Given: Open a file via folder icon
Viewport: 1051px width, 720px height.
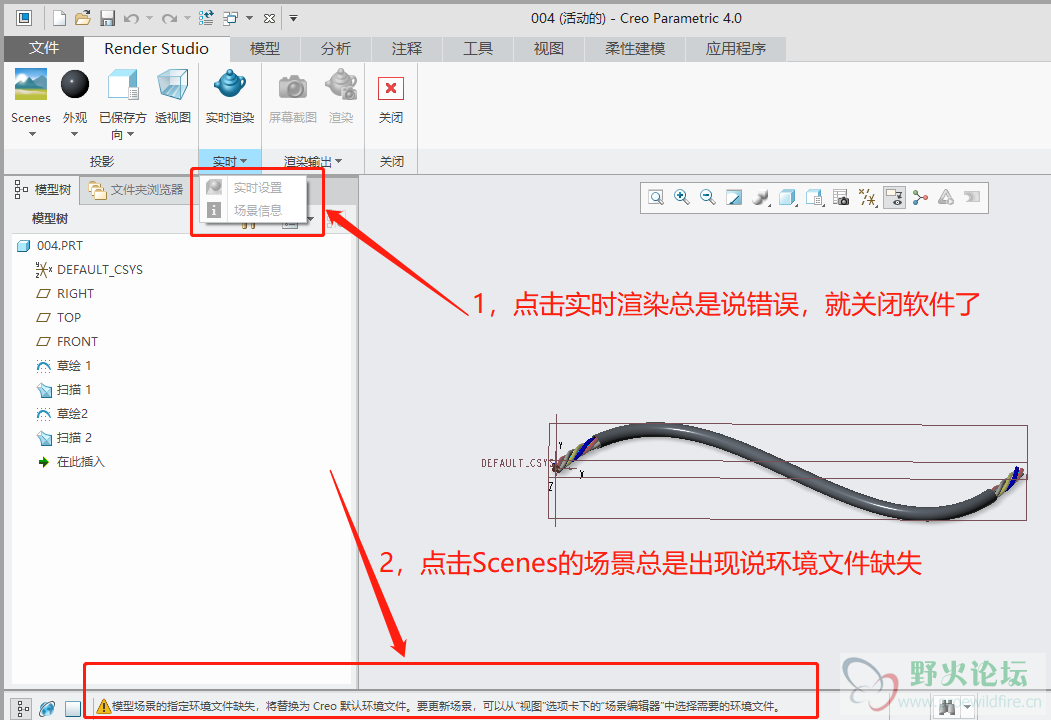Looking at the screenshot, I should (82, 18).
